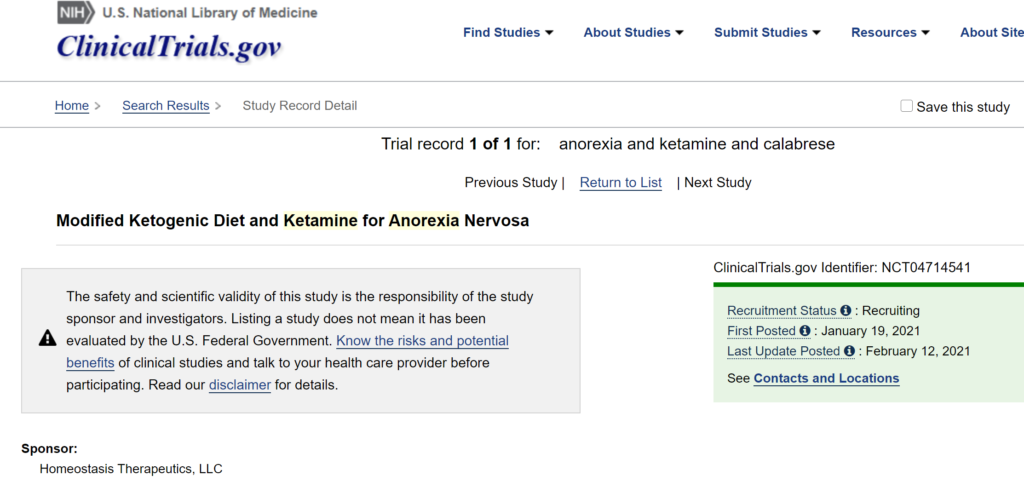
Task: Click the Return to List link
Action: [621, 182]
